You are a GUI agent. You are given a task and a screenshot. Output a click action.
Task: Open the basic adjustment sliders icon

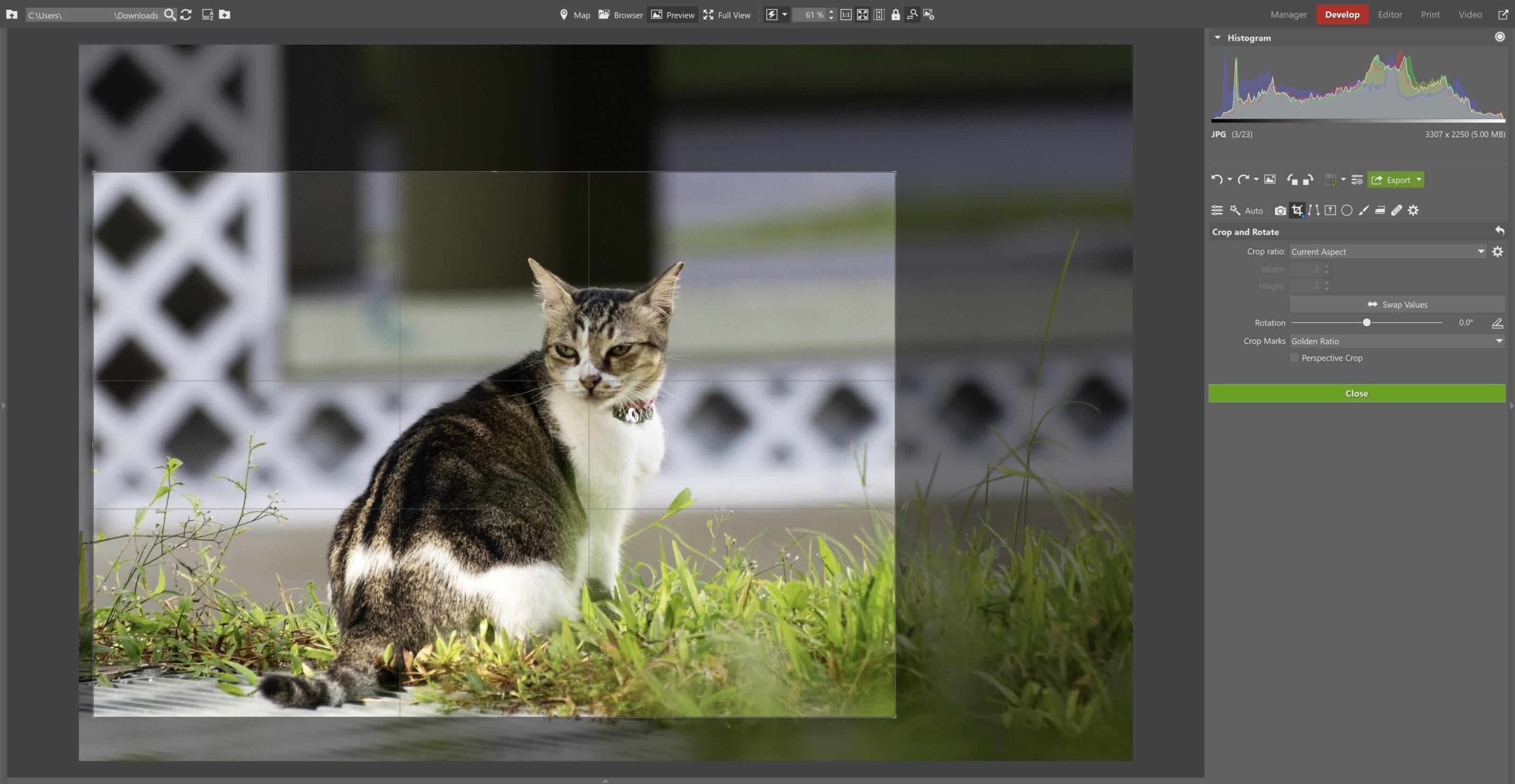point(1217,211)
